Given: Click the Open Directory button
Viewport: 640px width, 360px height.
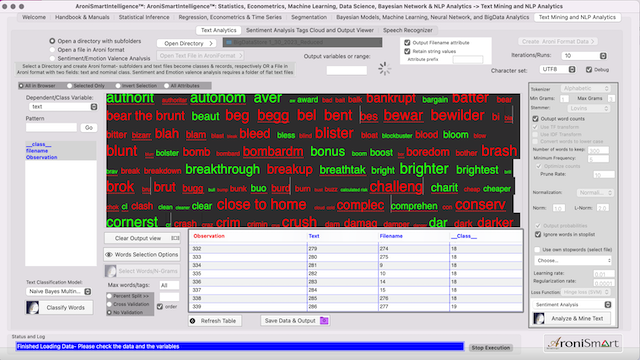Looking at the screenshot, I should click(x=187, y=43).
